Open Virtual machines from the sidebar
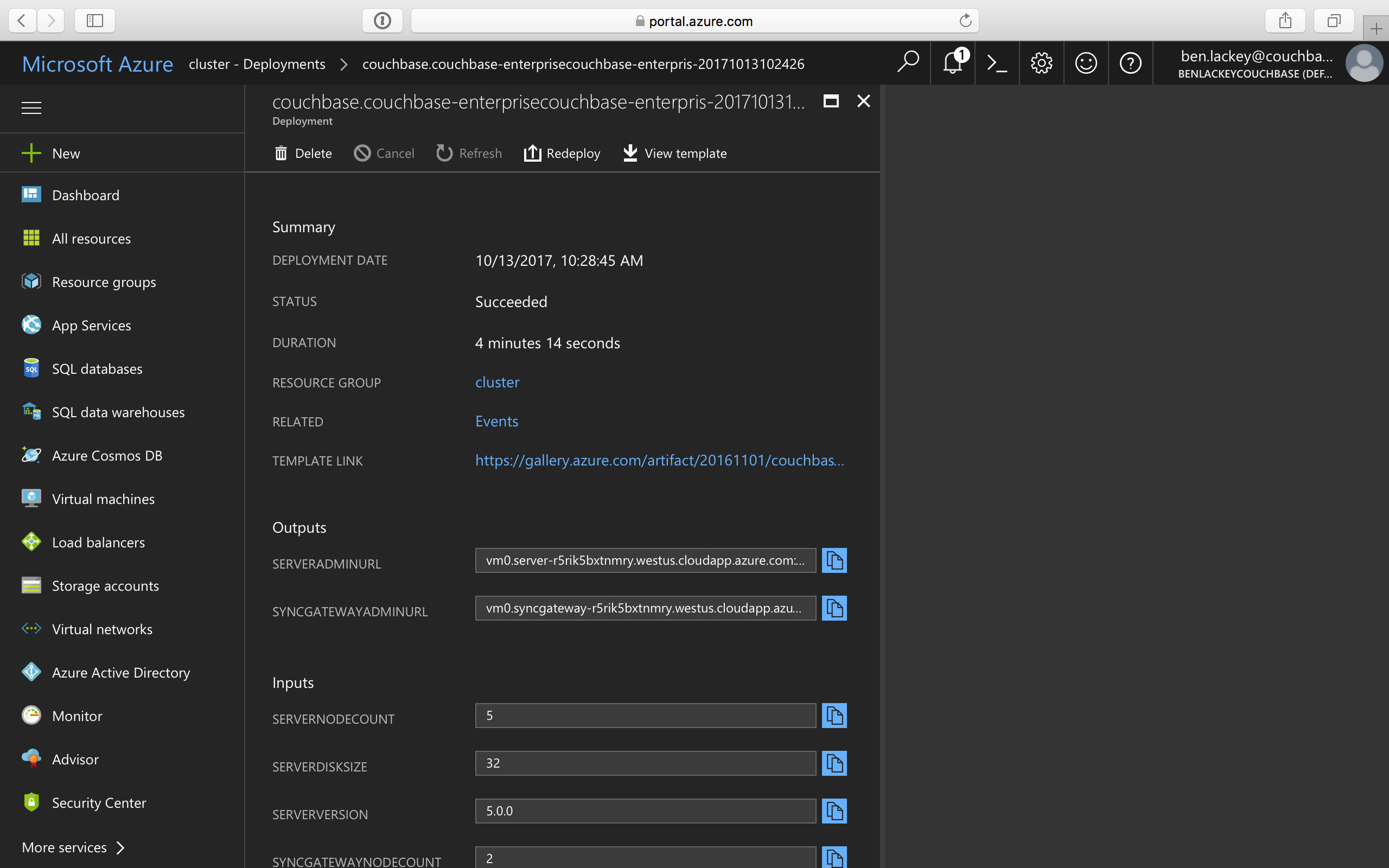This screenshot has width=1389, height=868. click(x=103, y=499)
